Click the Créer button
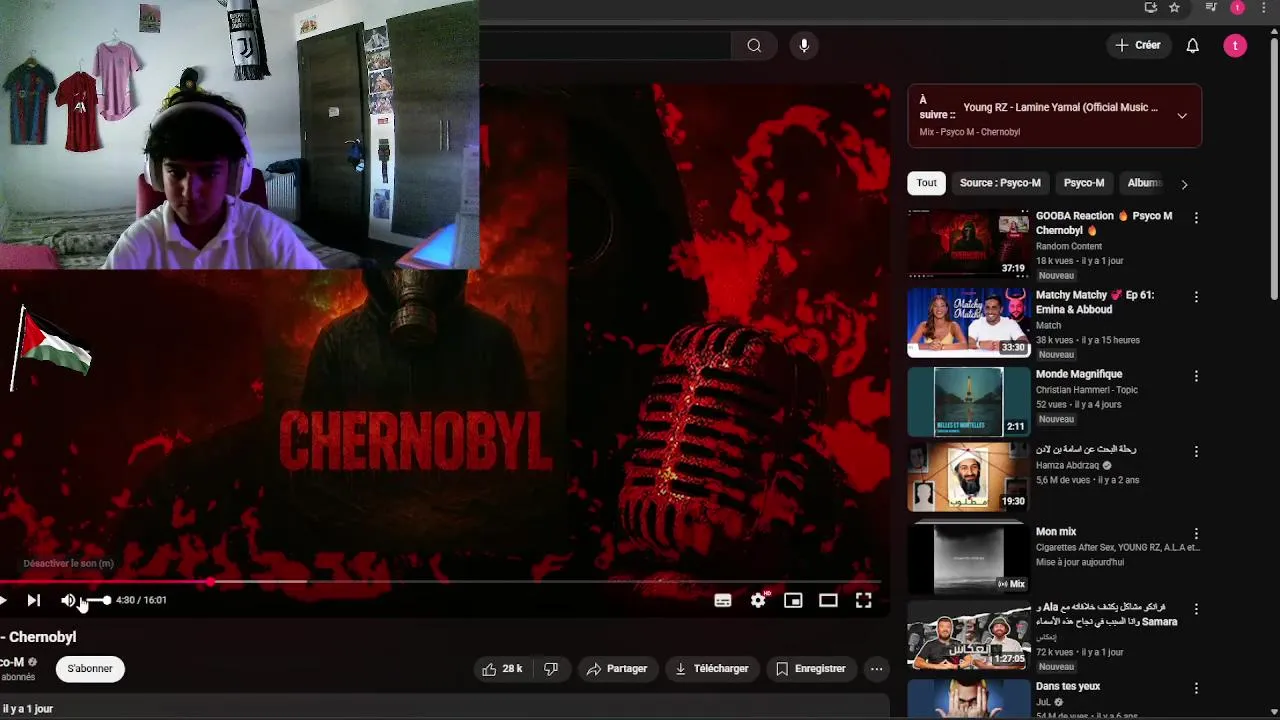The height and width of the screenshot is (720, 1280). [1138, 45]
